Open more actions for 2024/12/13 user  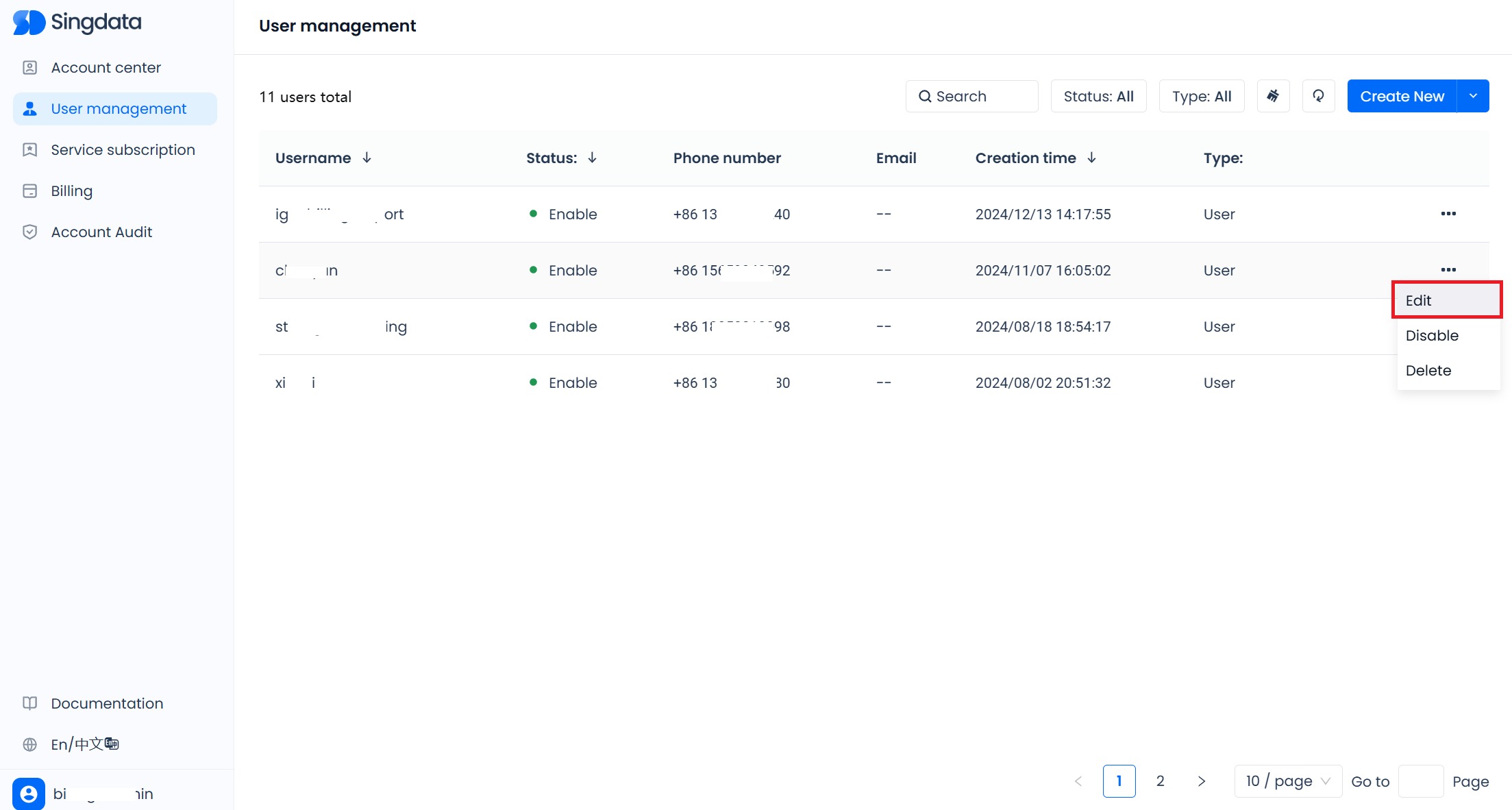coord(1448,214)
